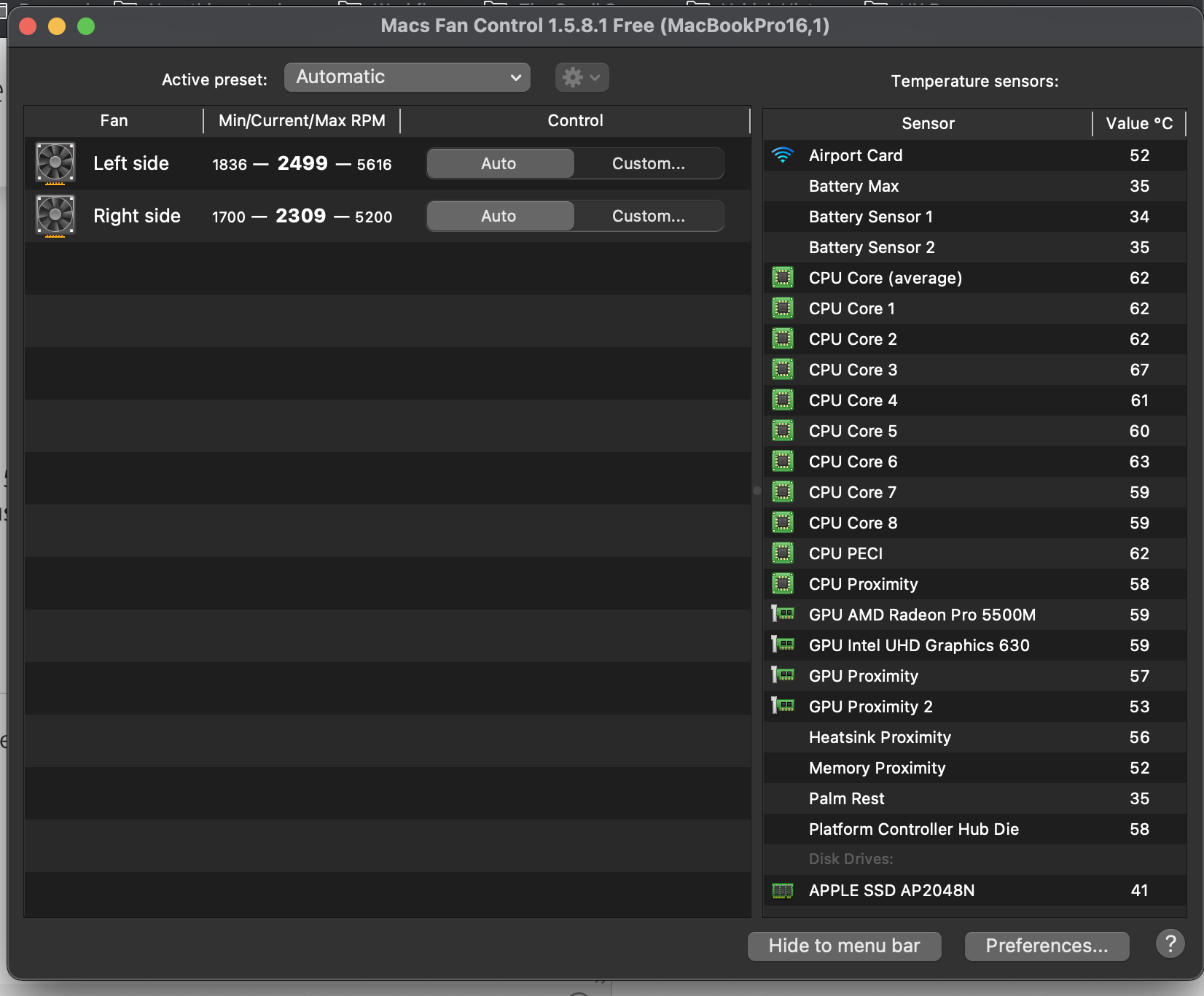Screen dimensions: 1204x996
Task: Click the CPU Core 1 chip icon
Action: (x=783, y=308)
